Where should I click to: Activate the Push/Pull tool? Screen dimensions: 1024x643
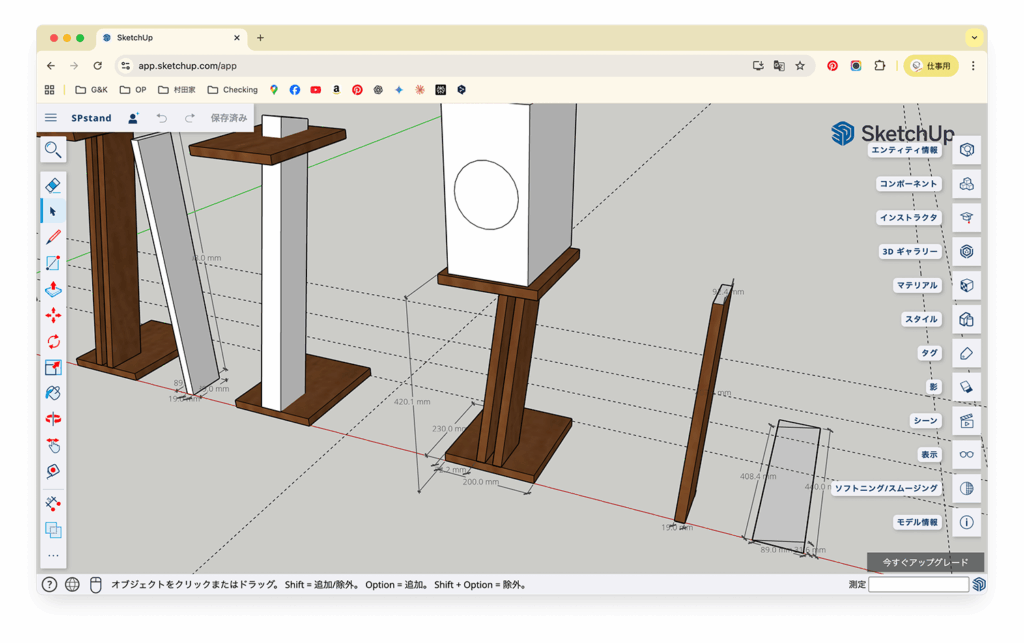point(53,289)
